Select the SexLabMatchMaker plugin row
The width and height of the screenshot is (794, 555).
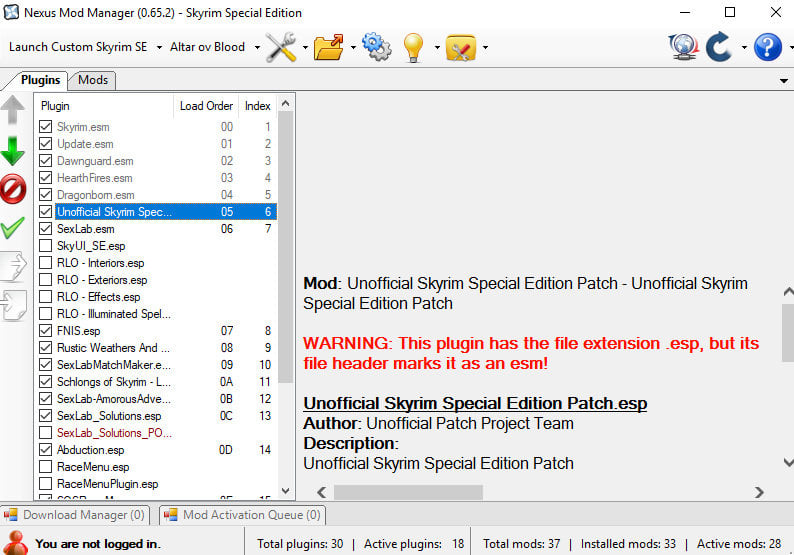coord(156,365)
